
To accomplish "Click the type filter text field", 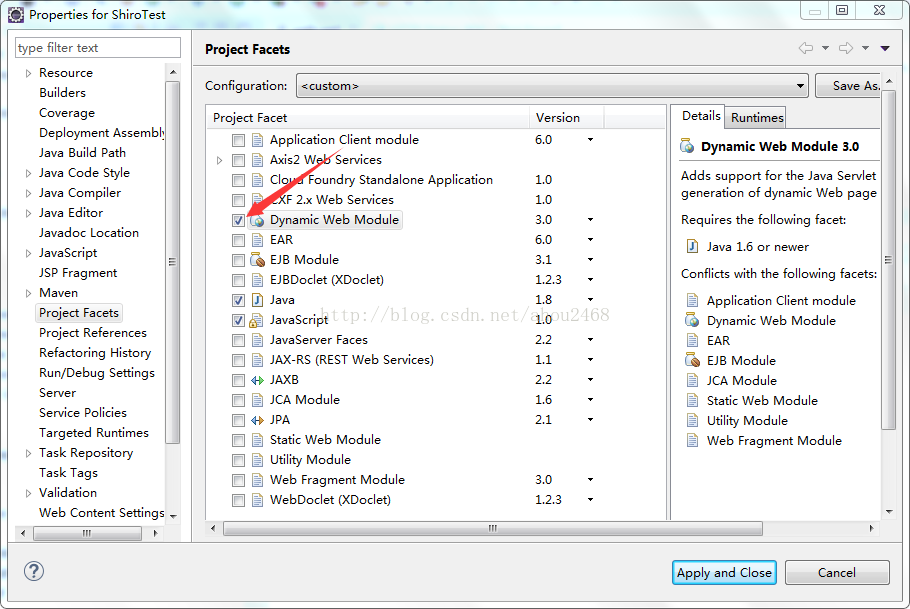I will tap(96, 47).
